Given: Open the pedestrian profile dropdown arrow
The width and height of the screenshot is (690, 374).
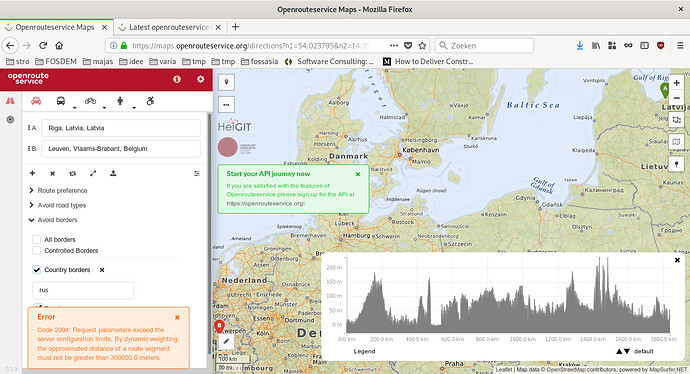Looking at the screenshot, I should [x=134, y=107].
